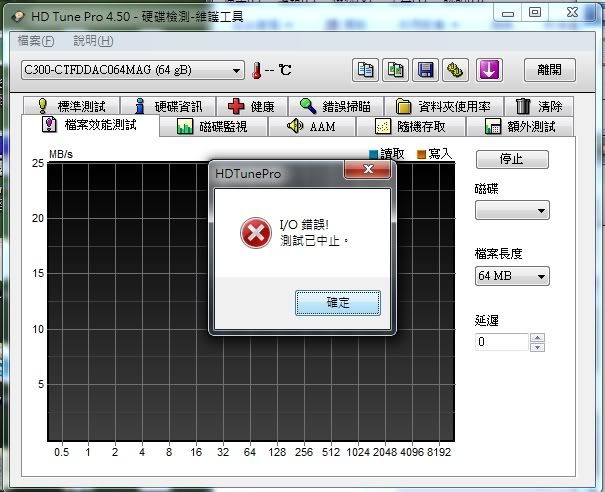Screen dimensions: 605x492
Task: Decrease the 延遲 delay value
Action: tap(537, 347)
